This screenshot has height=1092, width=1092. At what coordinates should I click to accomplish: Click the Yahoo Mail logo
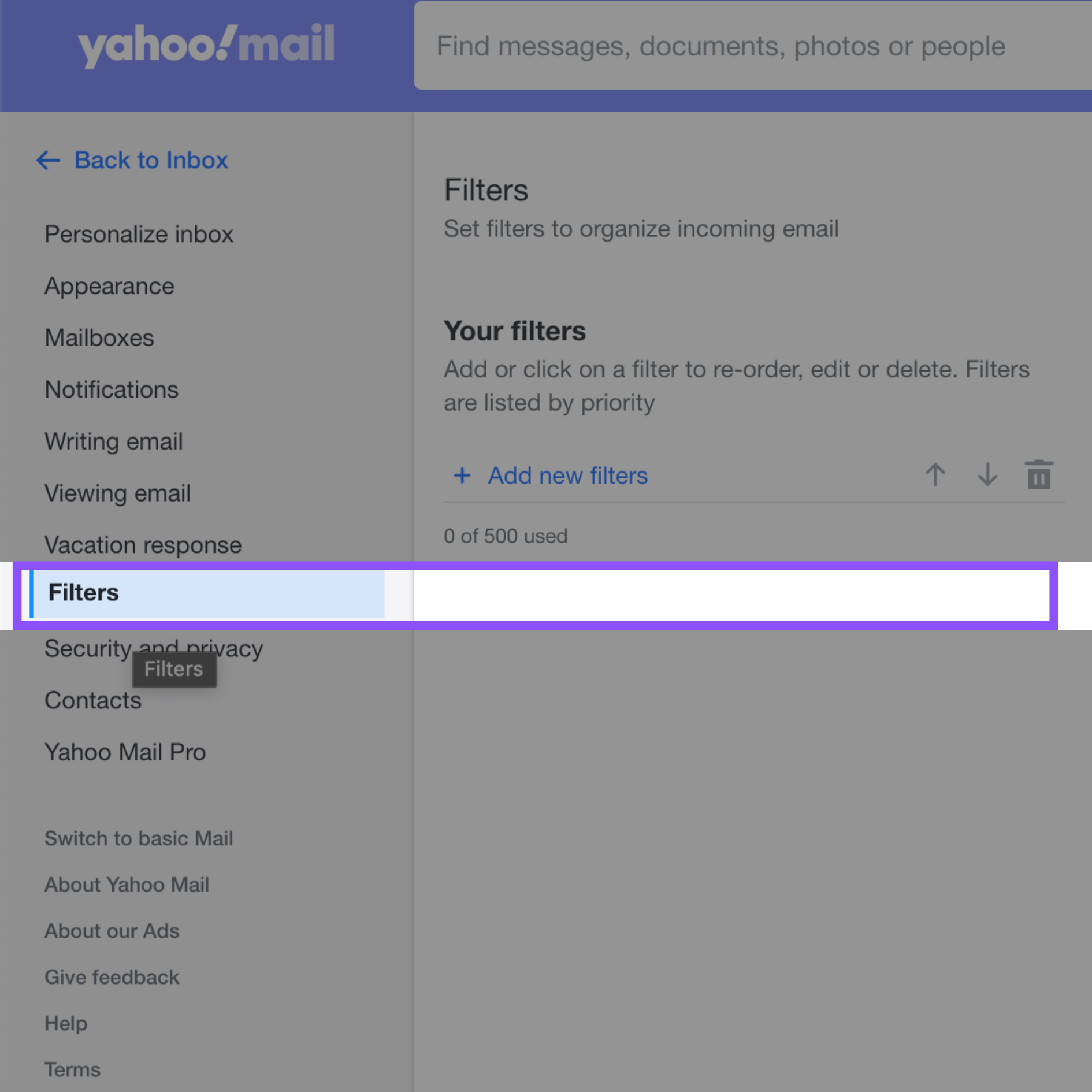206,45
